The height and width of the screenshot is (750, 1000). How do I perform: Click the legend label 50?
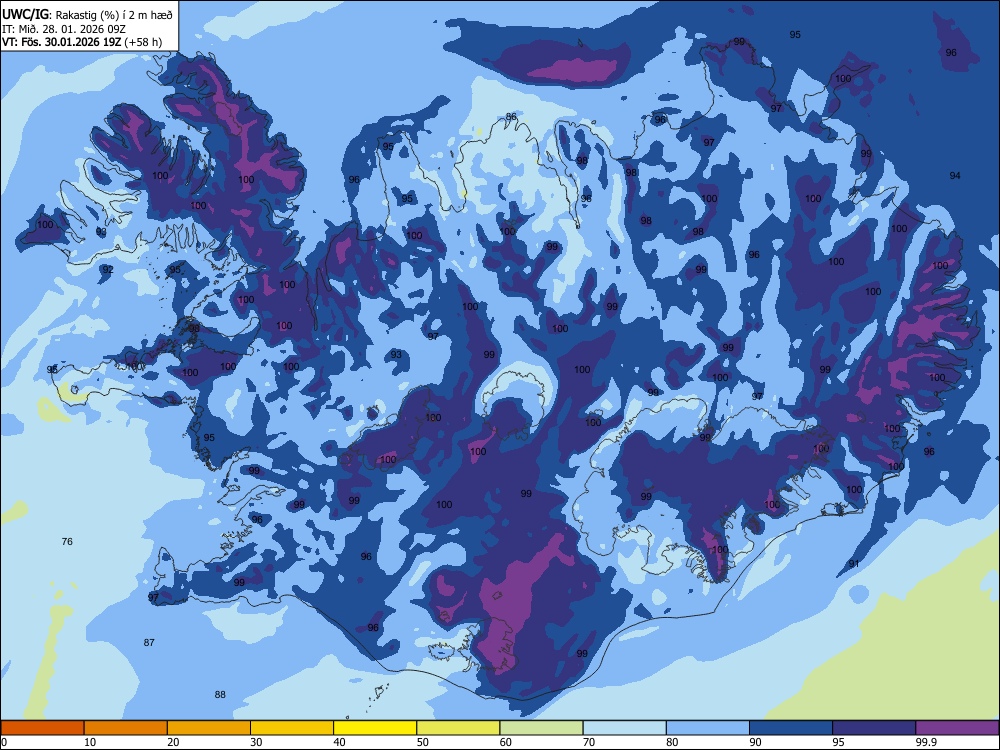click(423, 742)
